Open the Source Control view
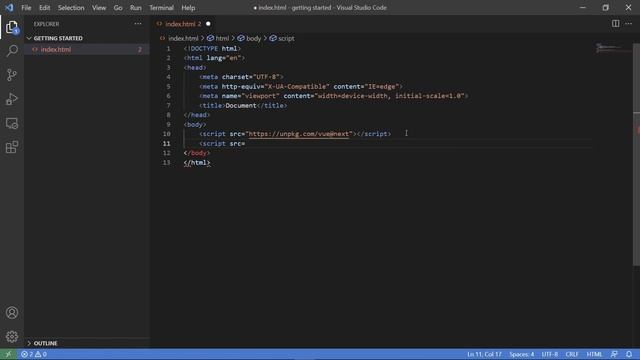Viewport: 640px width, 360px height. coord(12,75)
